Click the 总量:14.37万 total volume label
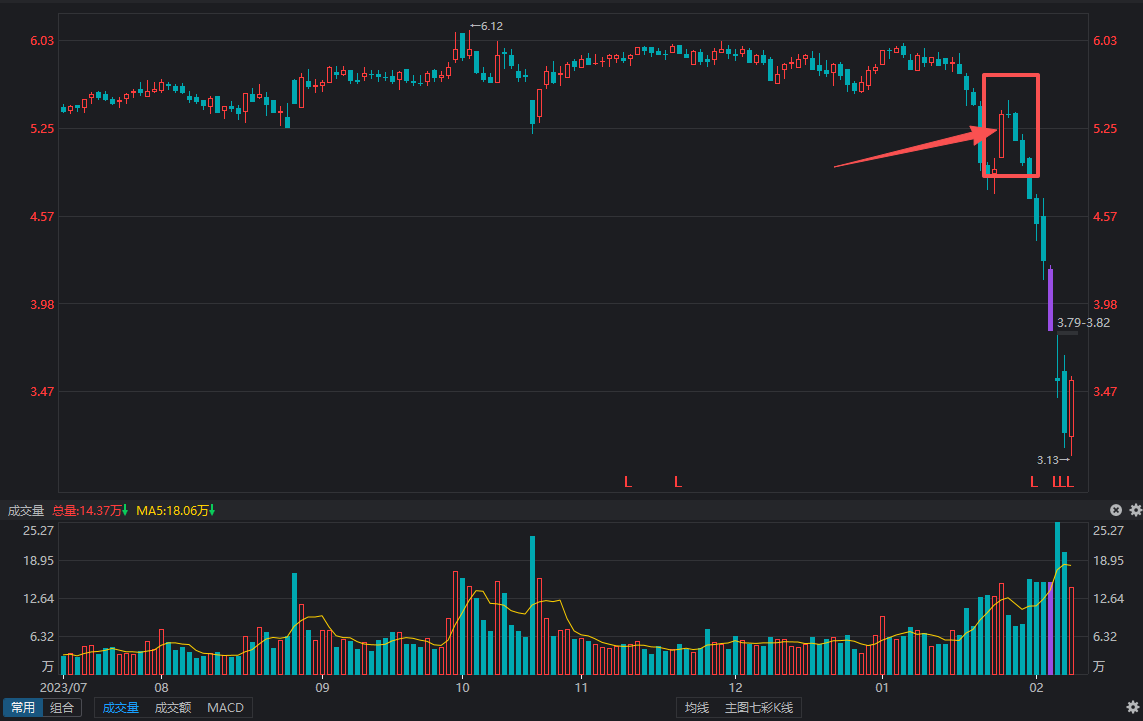This screenshot has height=721, width=1143. pos(87,511)
